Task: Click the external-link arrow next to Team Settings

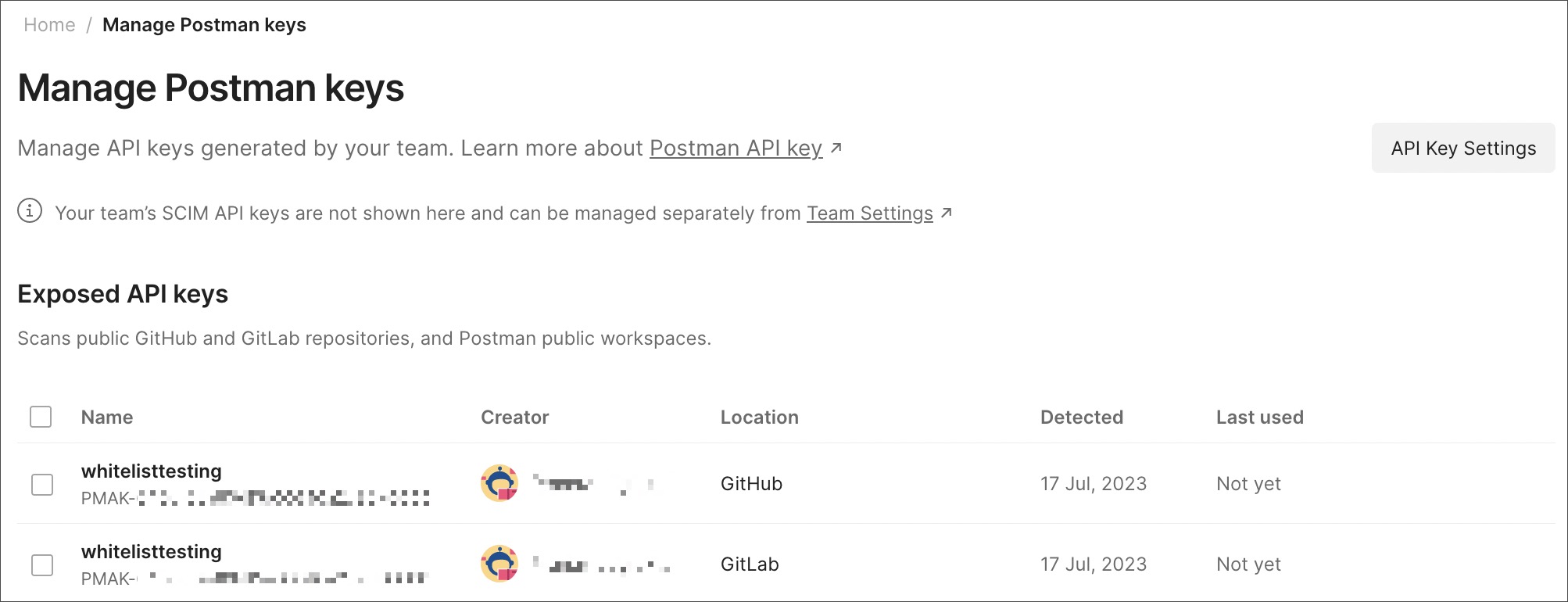Action: click(947, 214)
